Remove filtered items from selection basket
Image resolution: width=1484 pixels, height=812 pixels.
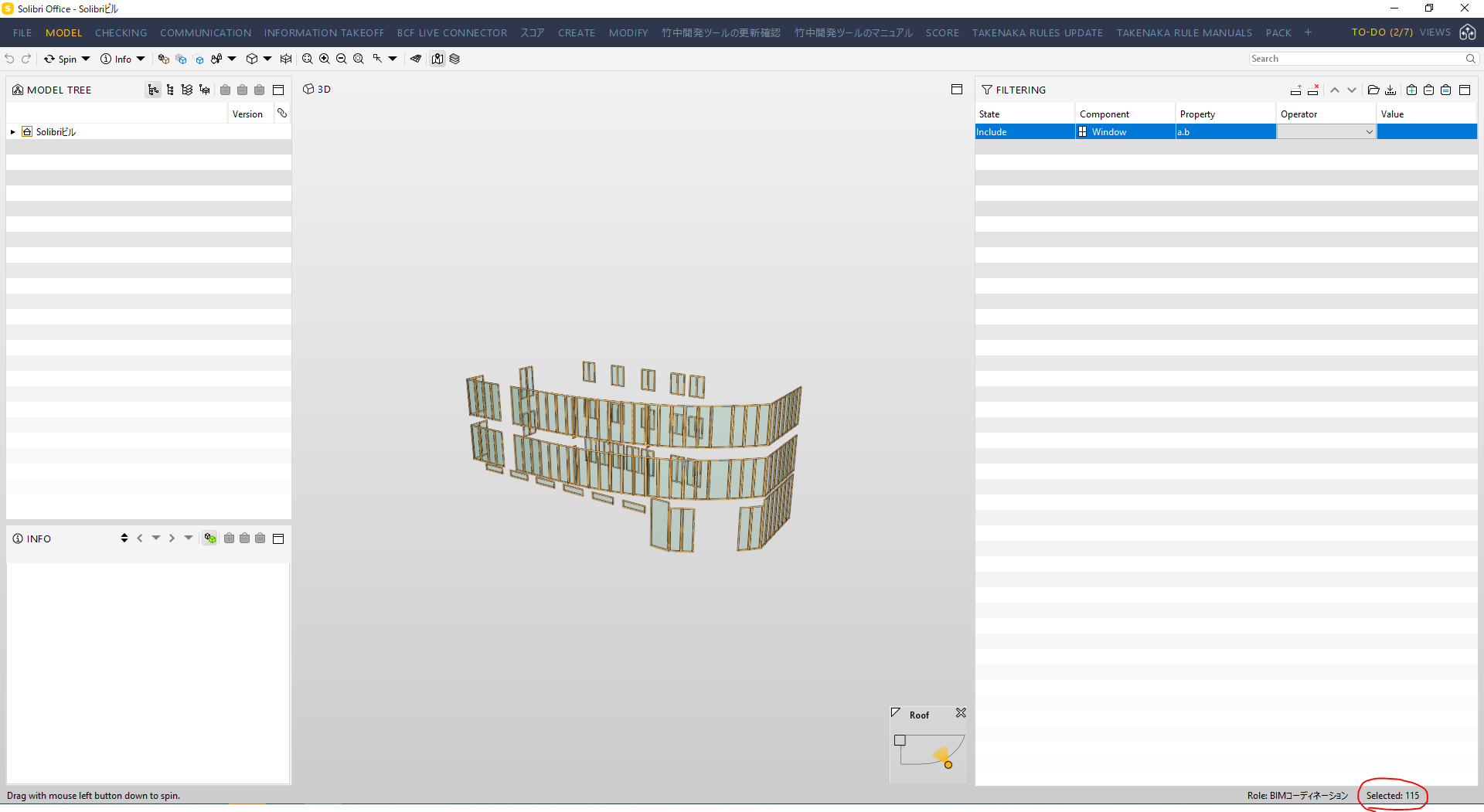tap(1429, 90)
